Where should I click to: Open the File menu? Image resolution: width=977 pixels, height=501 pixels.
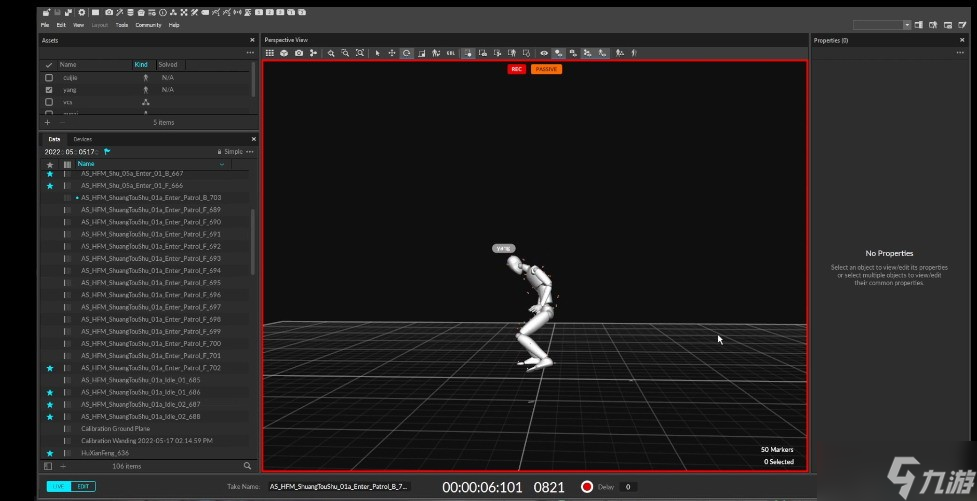pyautogui.click(x=45, y=25)
